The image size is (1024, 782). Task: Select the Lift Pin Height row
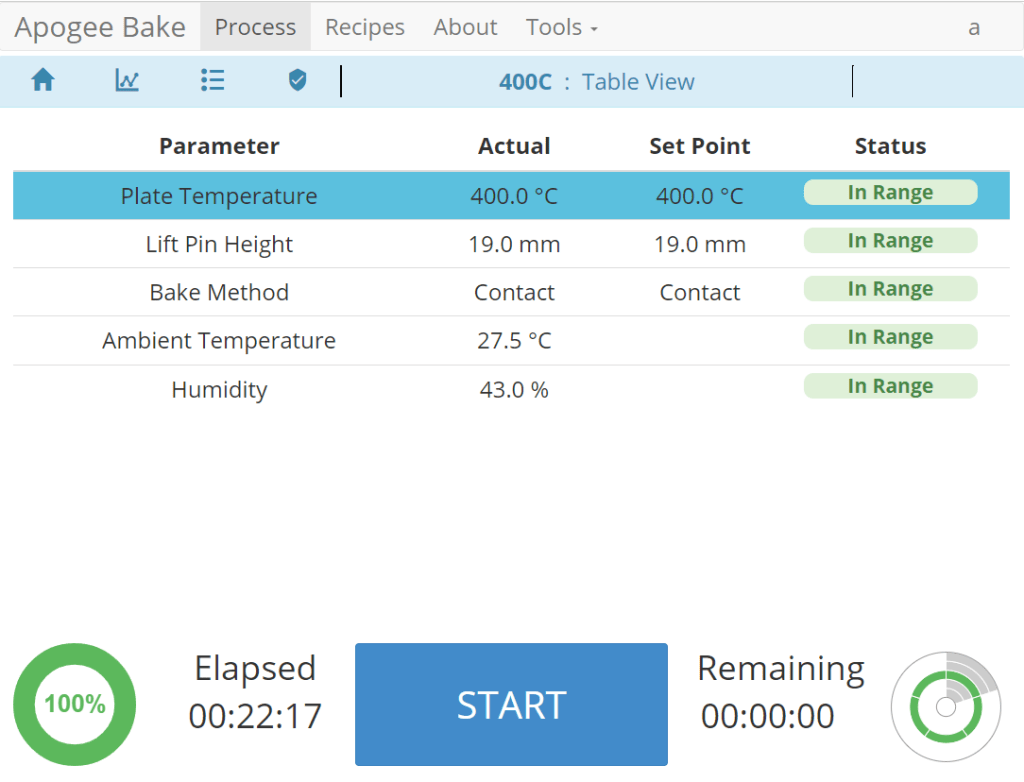(x=219, y=244)
